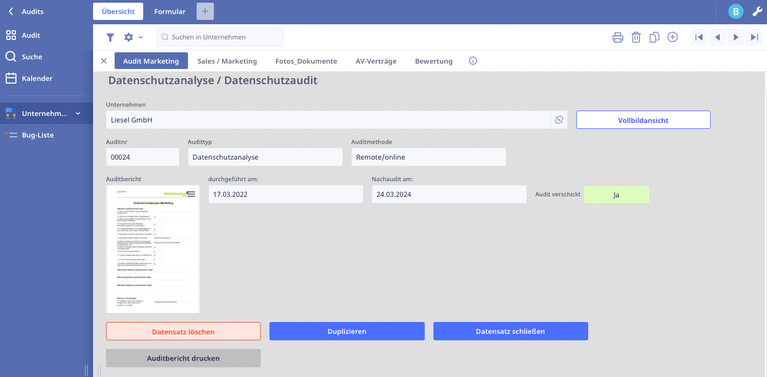The image size is (767, 377).
Task: Duplicate record using the copy icon
Action: click(654, 37)
